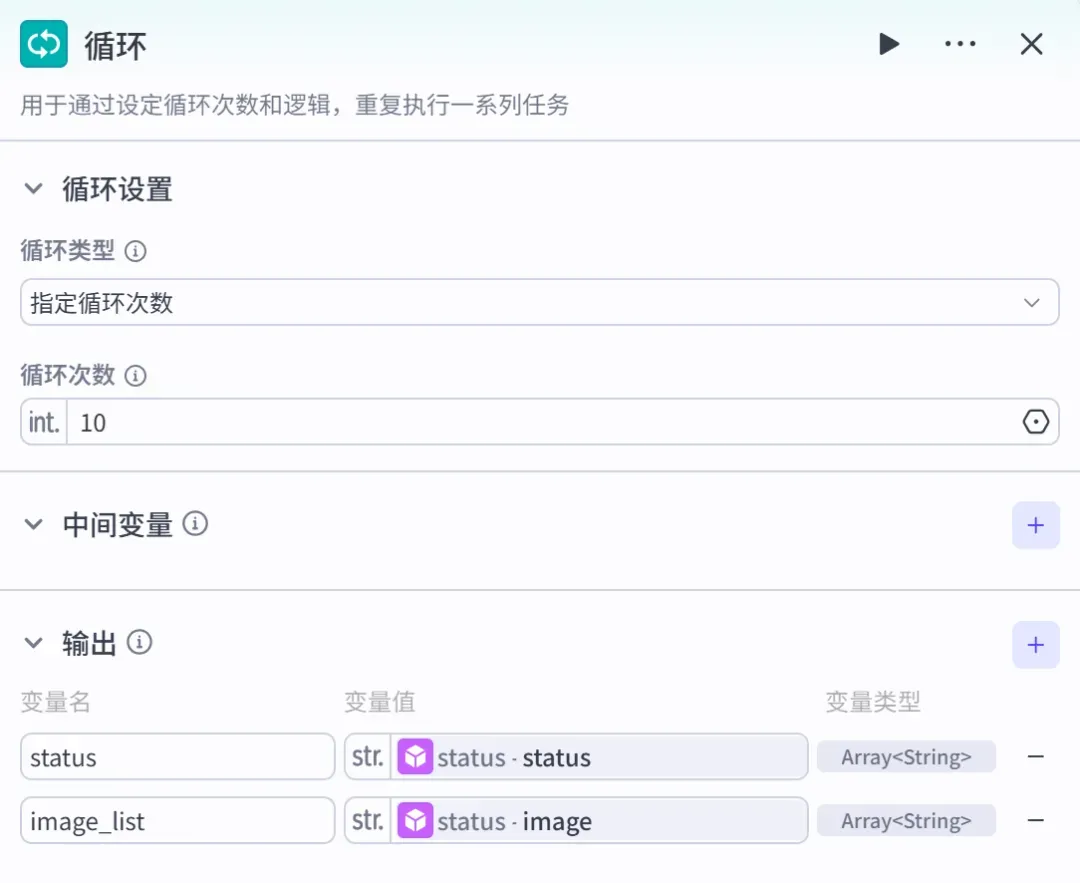This screenshot has height=883, width=1080.
Task: Edit the status variable name field
Action: pyautogui.click(x=178, y=757)
